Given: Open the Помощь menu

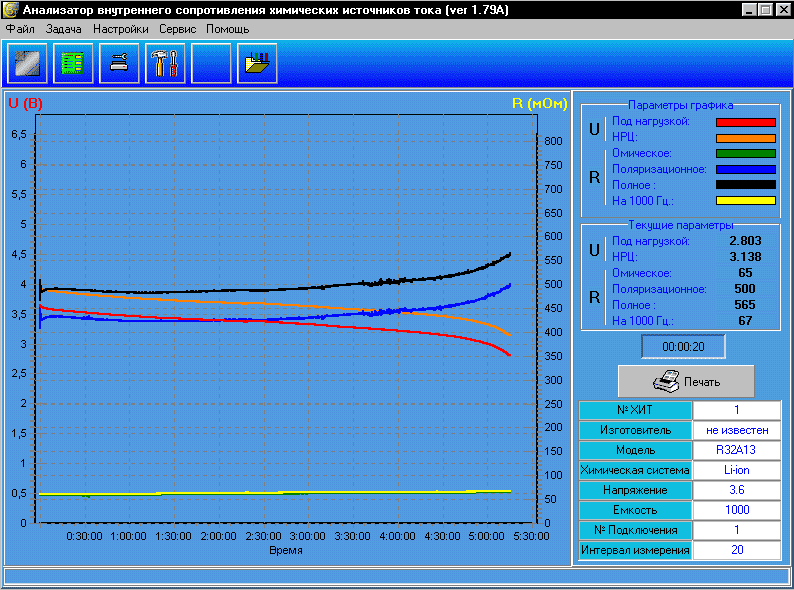Looking at the screenshot, I should [x=227, y=29].
